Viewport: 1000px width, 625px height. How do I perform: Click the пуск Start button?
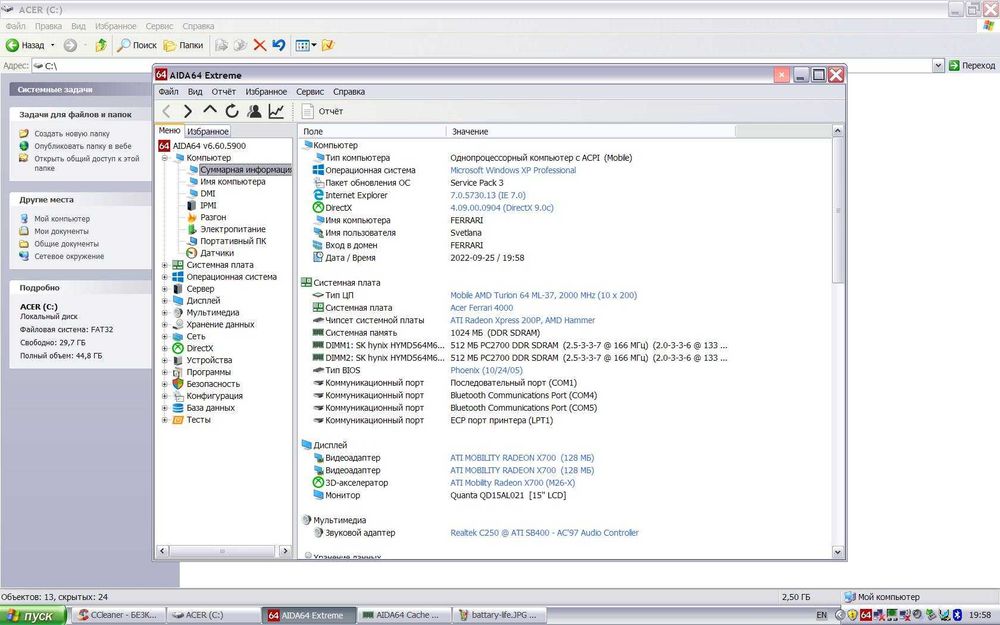click(x=33, y=615)
